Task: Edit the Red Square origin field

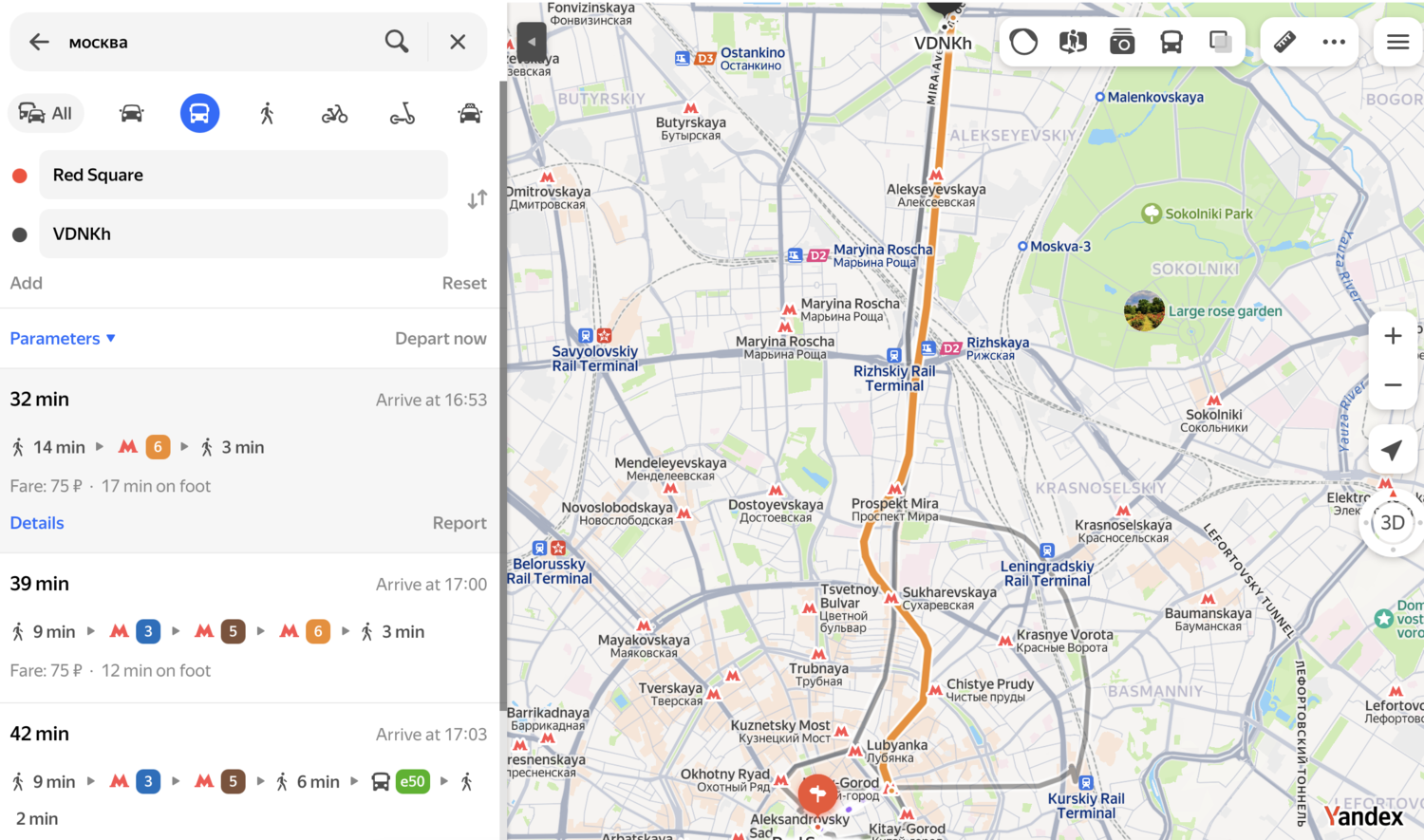Action: (x=243, y=175)
